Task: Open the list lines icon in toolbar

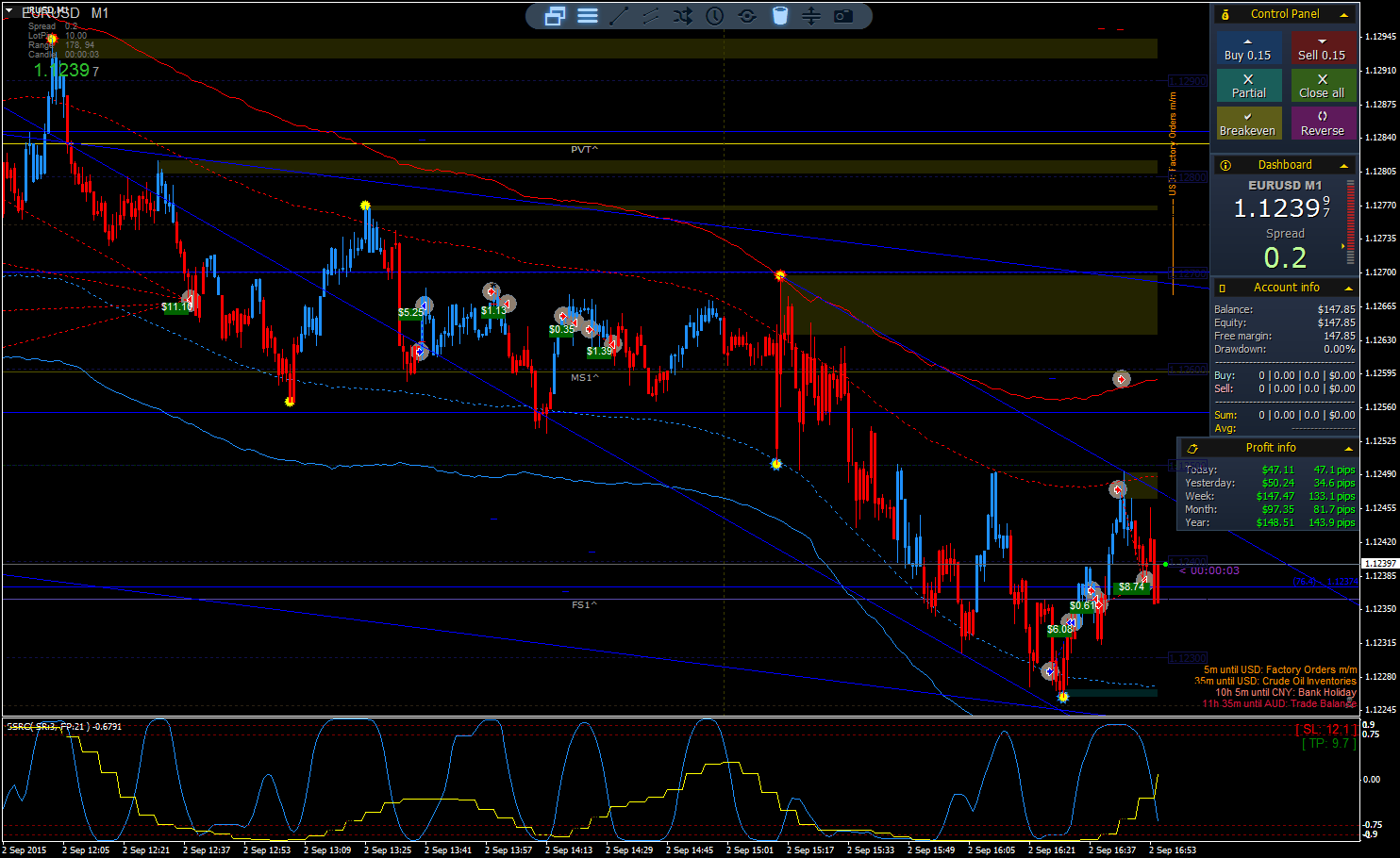Action: click(588, 16)
